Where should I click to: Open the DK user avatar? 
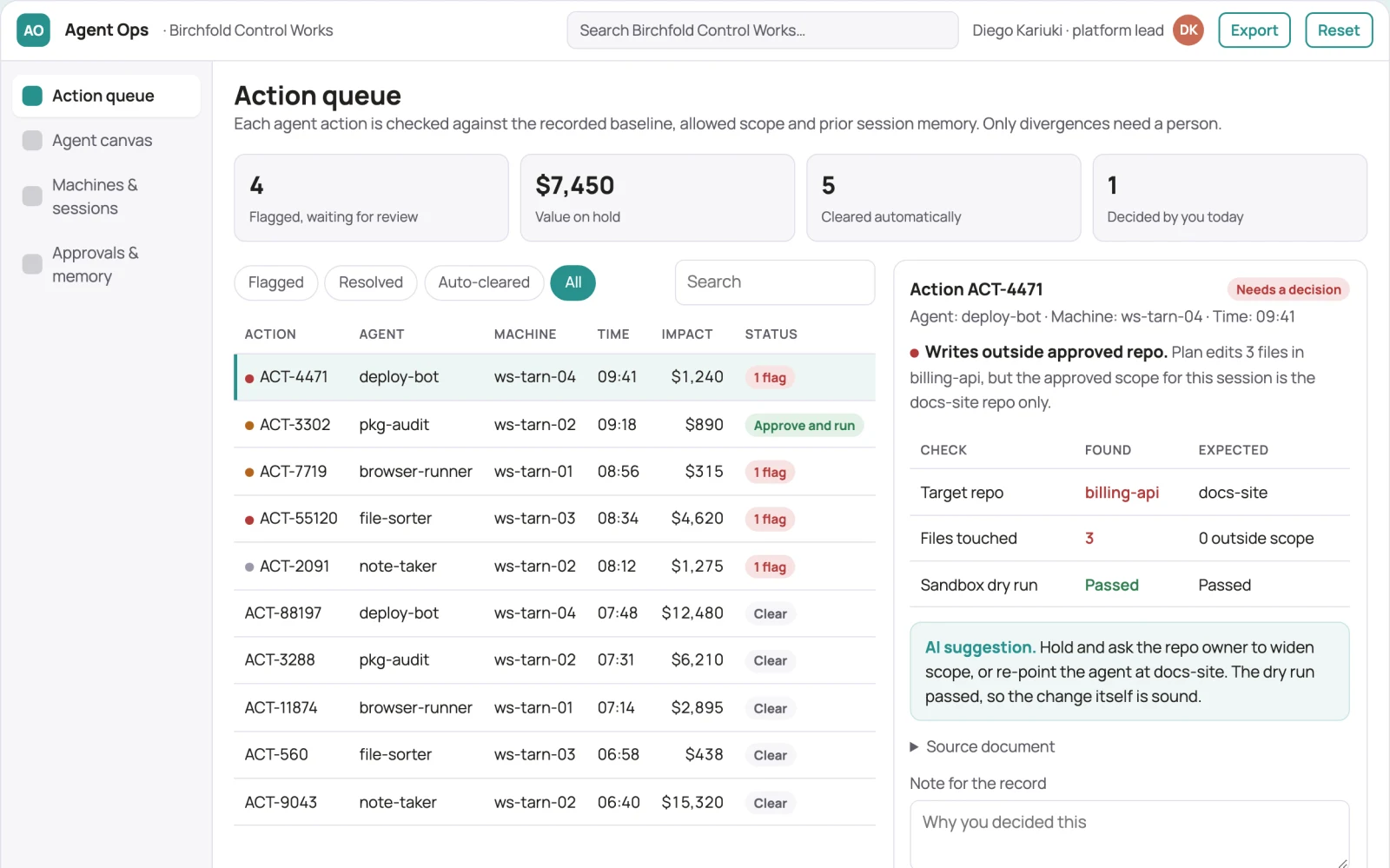(x=1188, y=30)
